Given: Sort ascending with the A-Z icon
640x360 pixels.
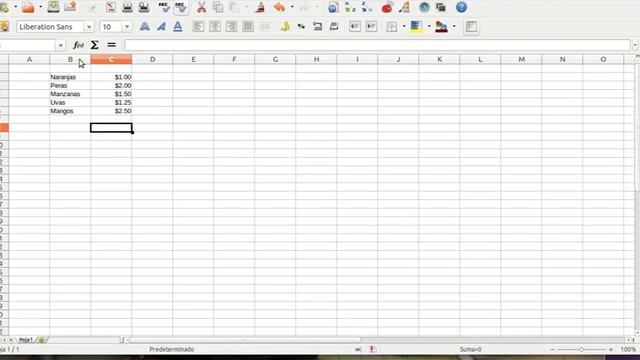Looking at the screenshot, I should pos(350,7).
